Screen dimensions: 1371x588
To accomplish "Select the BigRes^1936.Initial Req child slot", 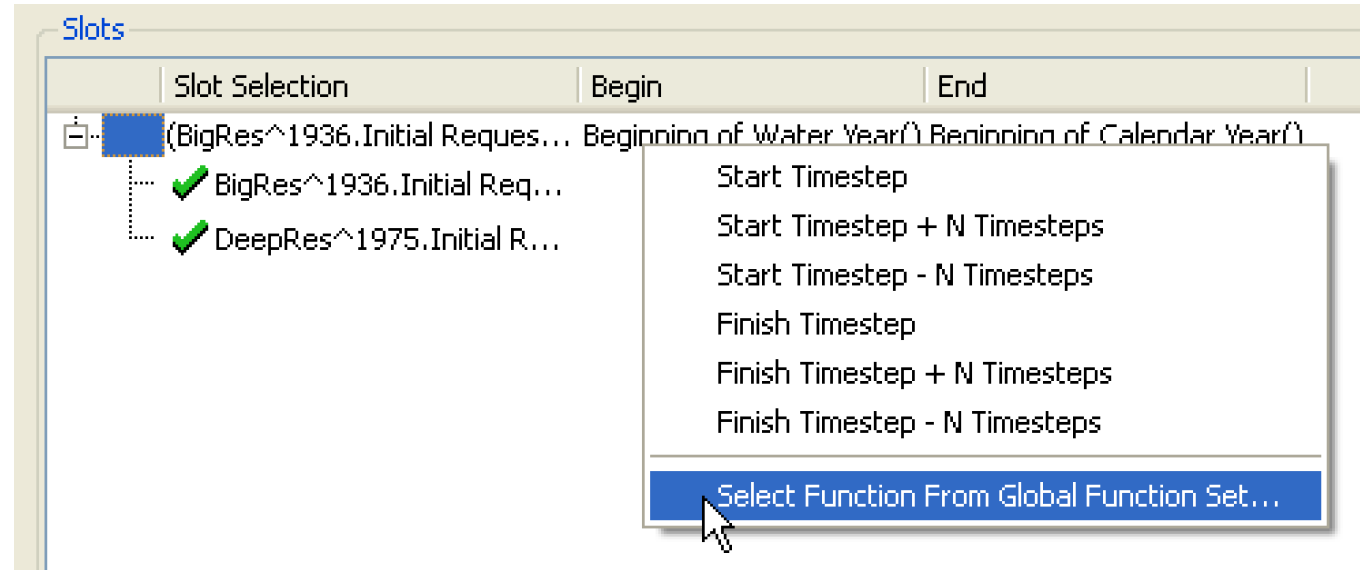I will [388, 185].
